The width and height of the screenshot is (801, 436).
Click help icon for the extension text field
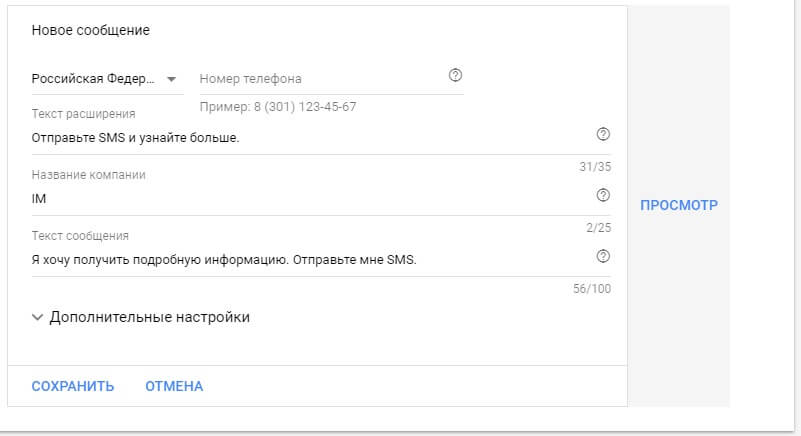[x=603, y=134]
